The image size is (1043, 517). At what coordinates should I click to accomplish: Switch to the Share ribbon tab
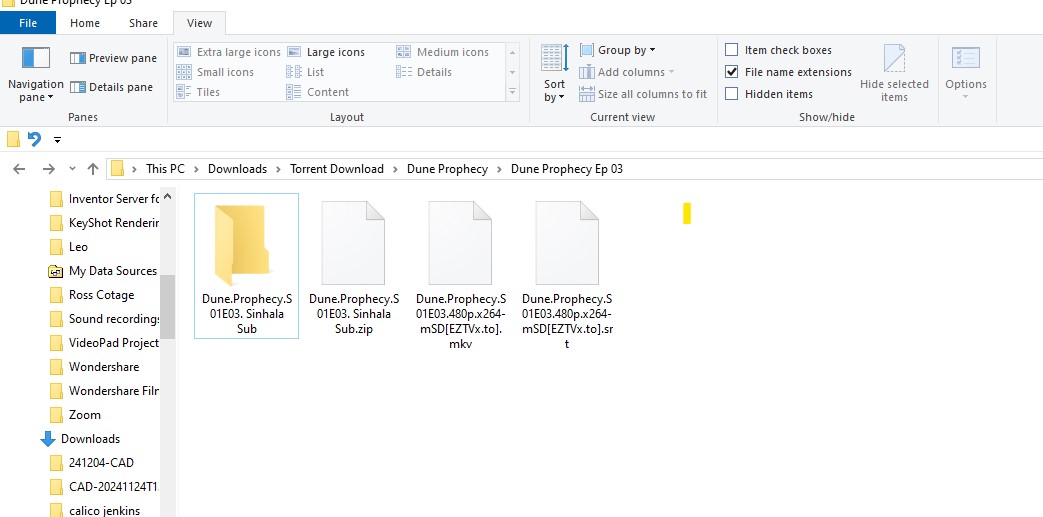pyautogui.click(x=144, y=23)
